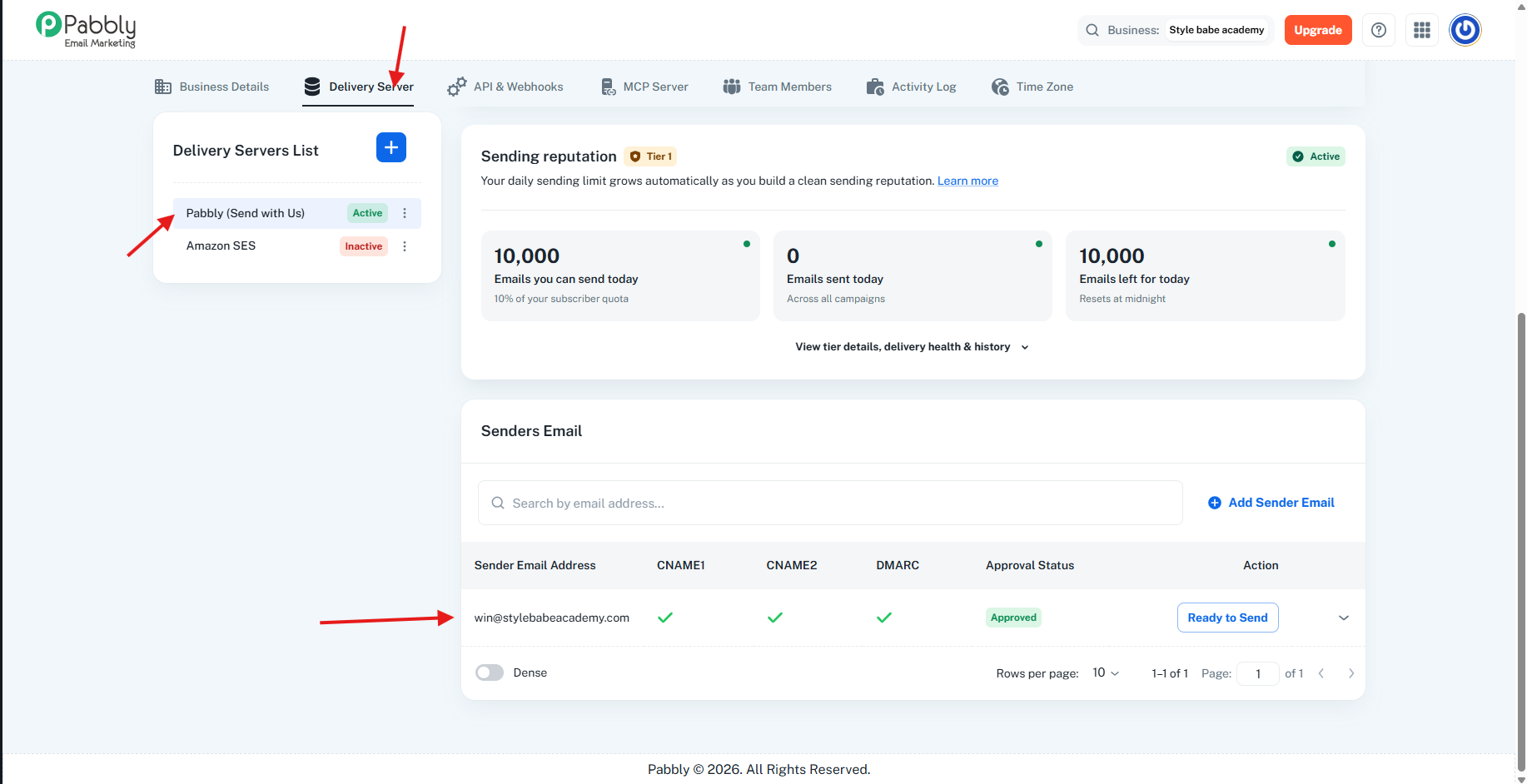Screen dimensions: 1527x784
Task: Open the MCP Server tab
Action: (644, 87)
